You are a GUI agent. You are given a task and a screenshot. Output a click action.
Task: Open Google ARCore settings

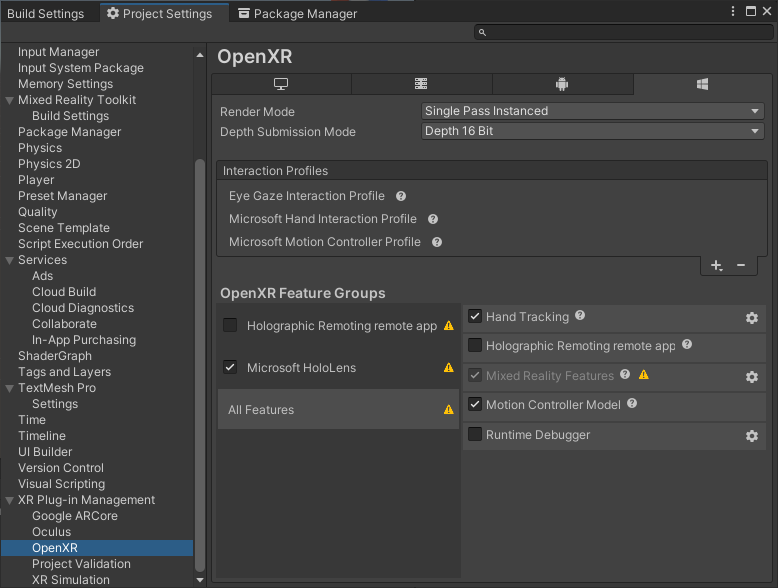75,516
